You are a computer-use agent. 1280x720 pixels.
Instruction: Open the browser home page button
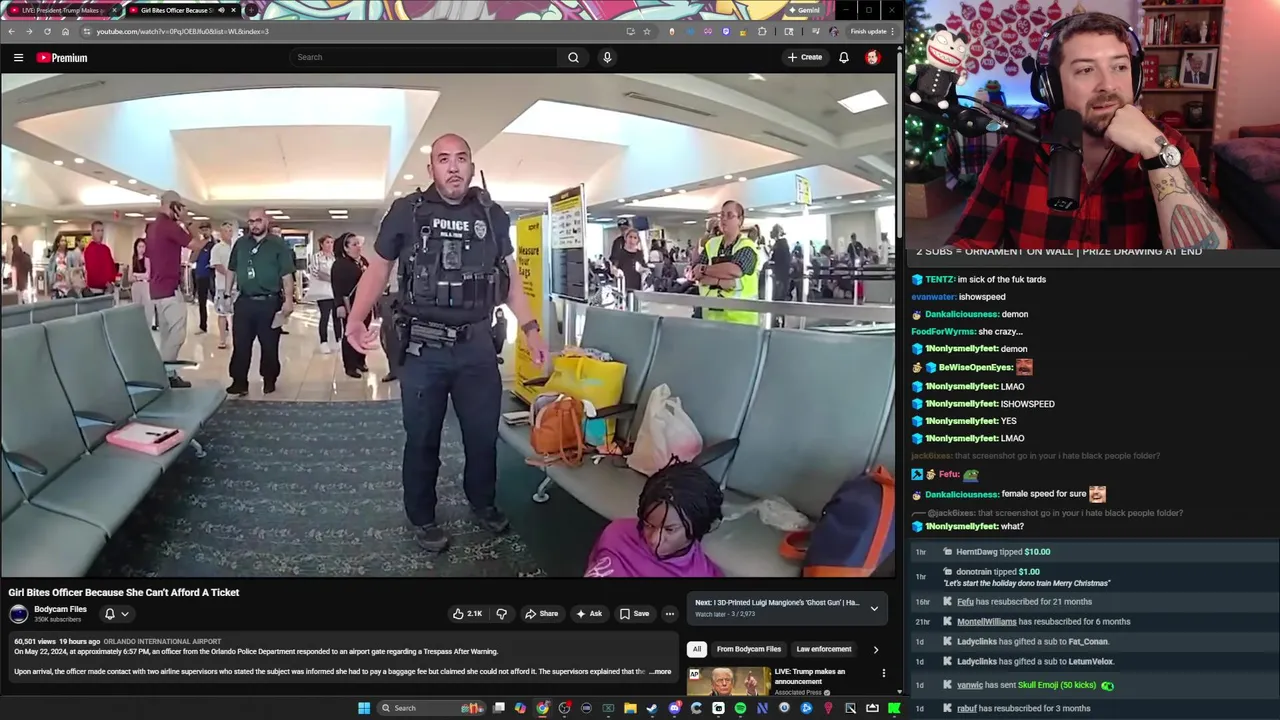click(x=65, y=31)
